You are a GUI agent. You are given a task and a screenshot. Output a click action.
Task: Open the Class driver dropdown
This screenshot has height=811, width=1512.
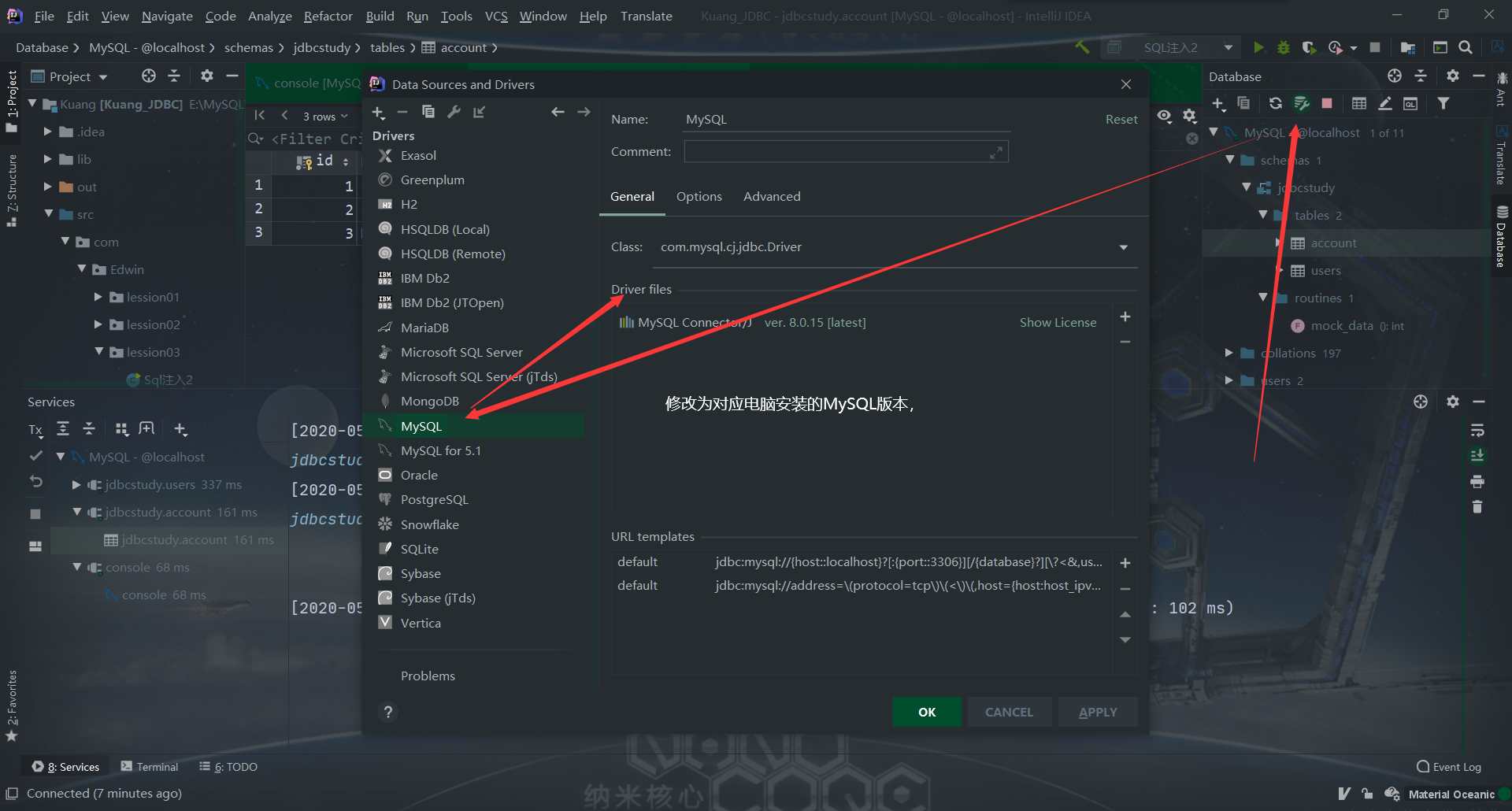[1124, 247]
